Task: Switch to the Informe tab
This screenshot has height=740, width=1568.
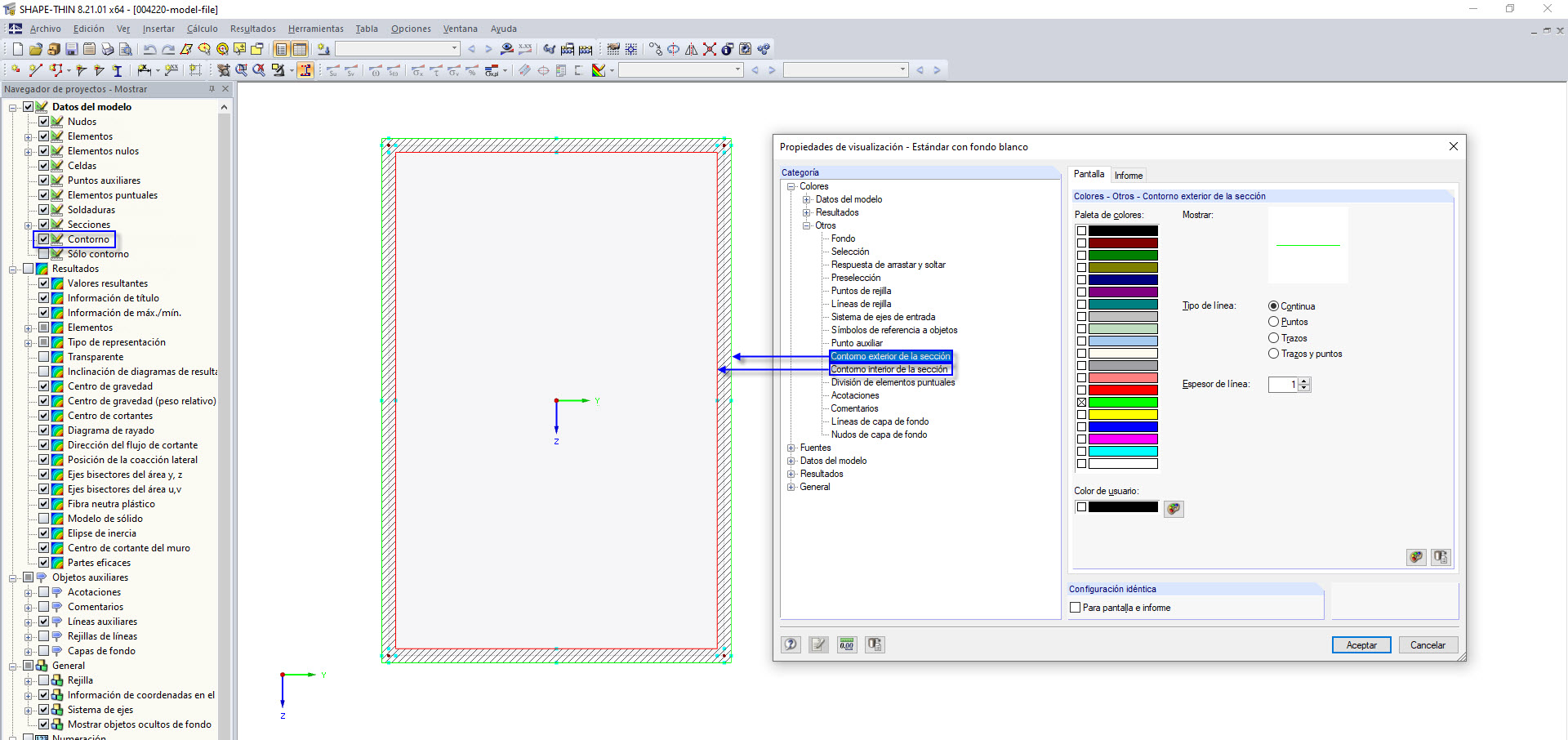Action: [1129, 176]
